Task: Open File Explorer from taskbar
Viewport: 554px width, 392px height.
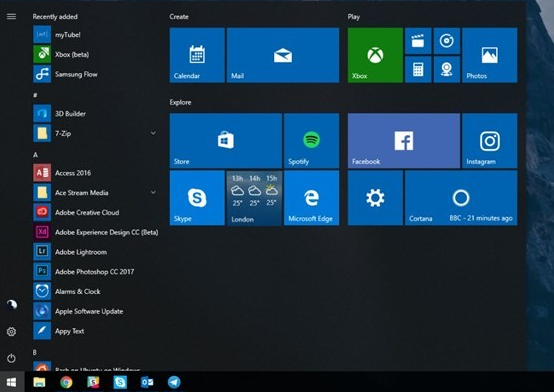Action: tap(39, 382)
